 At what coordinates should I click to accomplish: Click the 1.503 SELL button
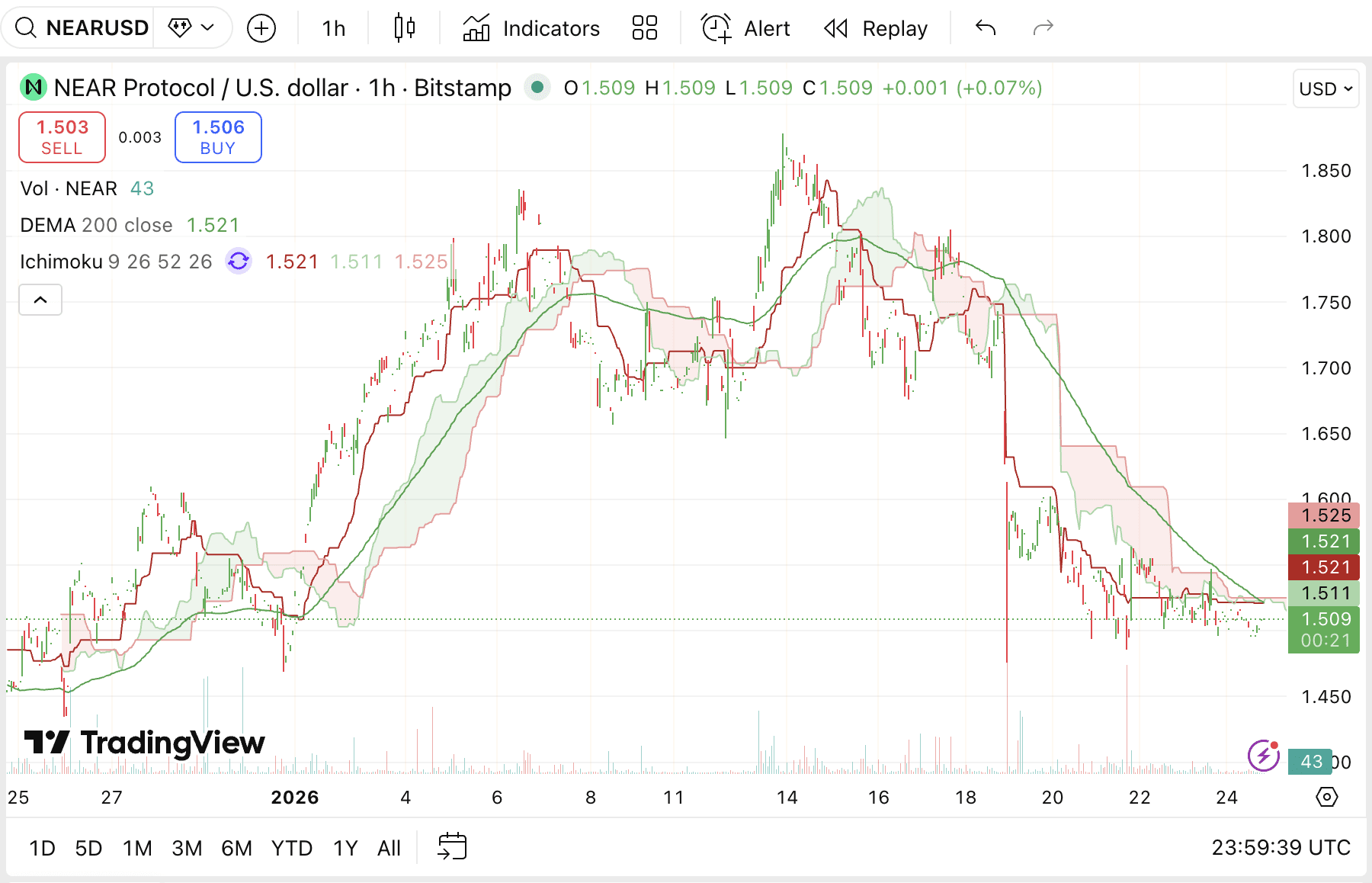[63, 137]
